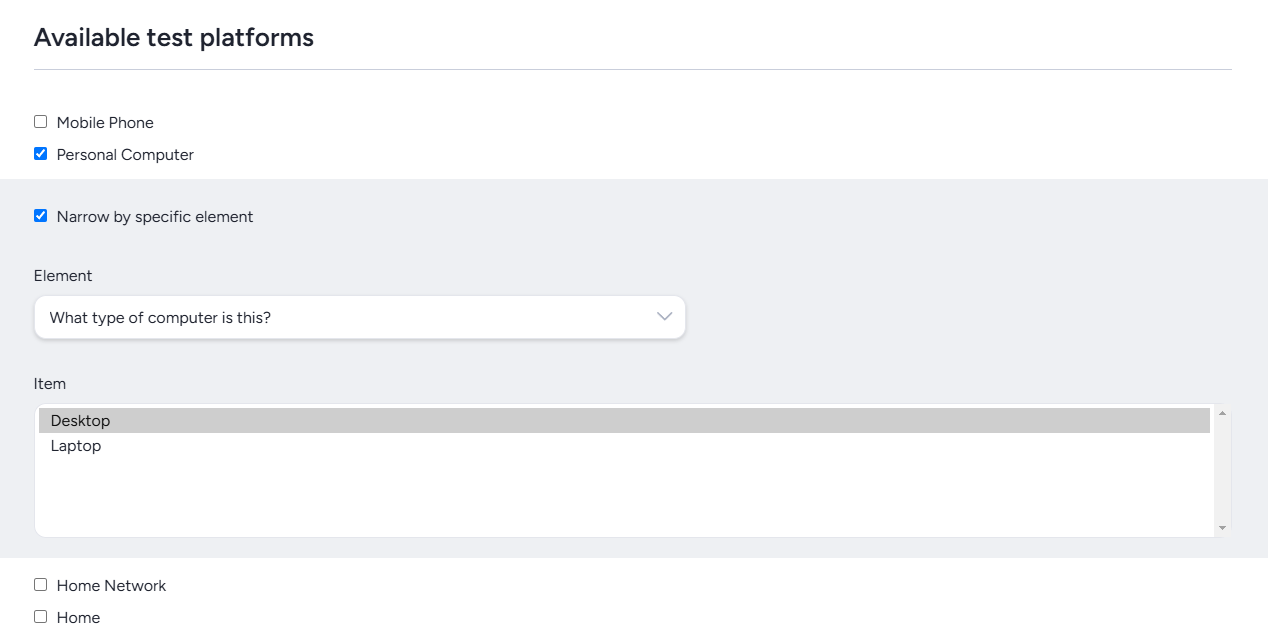The width and height of the screenshot is (1268, 643).
Task: Click the Item list scroll-up arrow
Action: 1222,413
